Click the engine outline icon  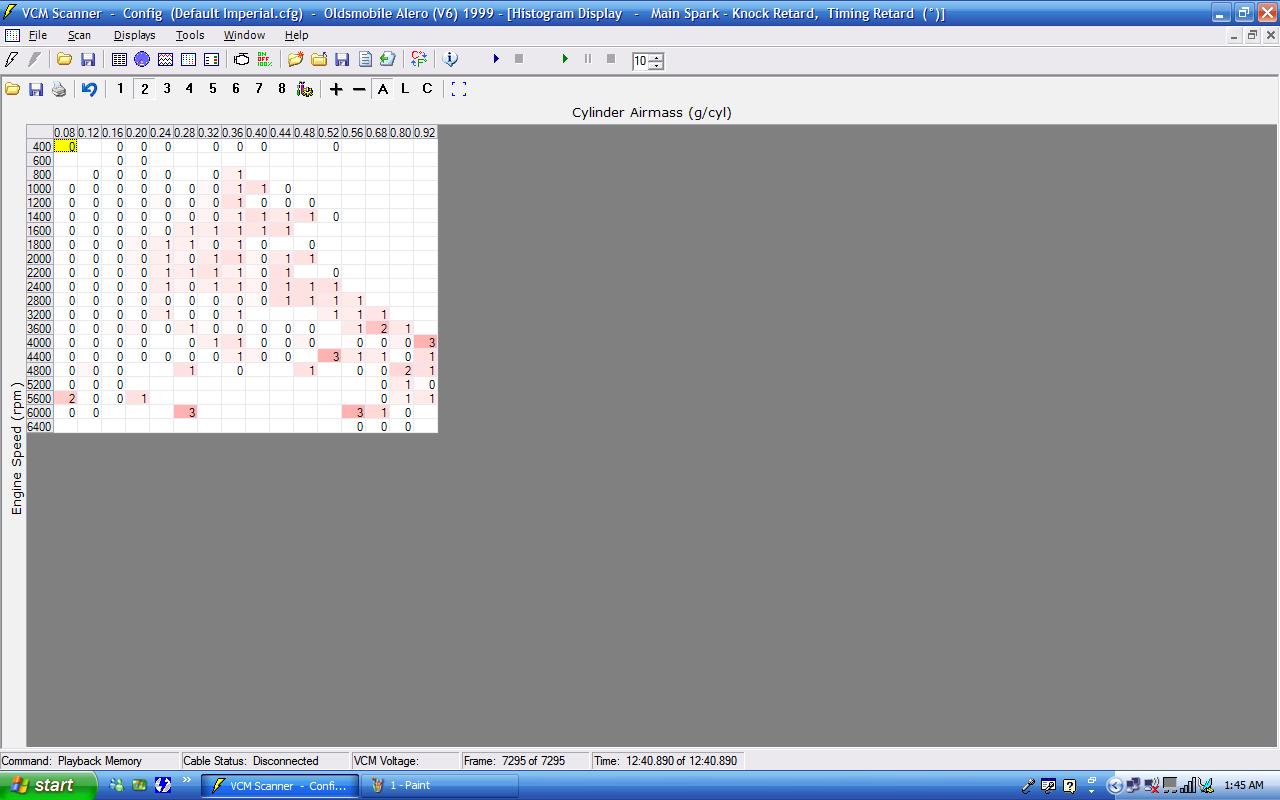241,60
